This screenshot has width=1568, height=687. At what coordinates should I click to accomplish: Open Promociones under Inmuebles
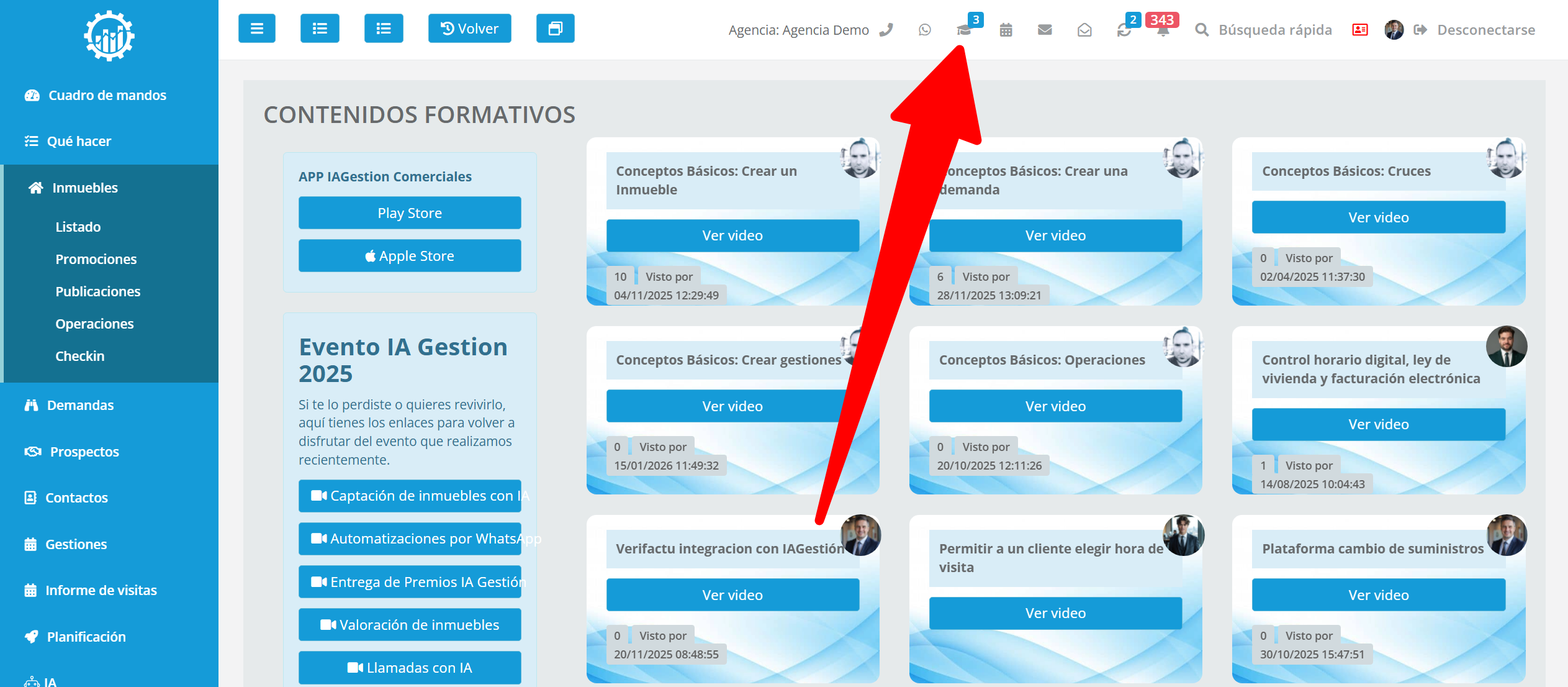[96, 259]
